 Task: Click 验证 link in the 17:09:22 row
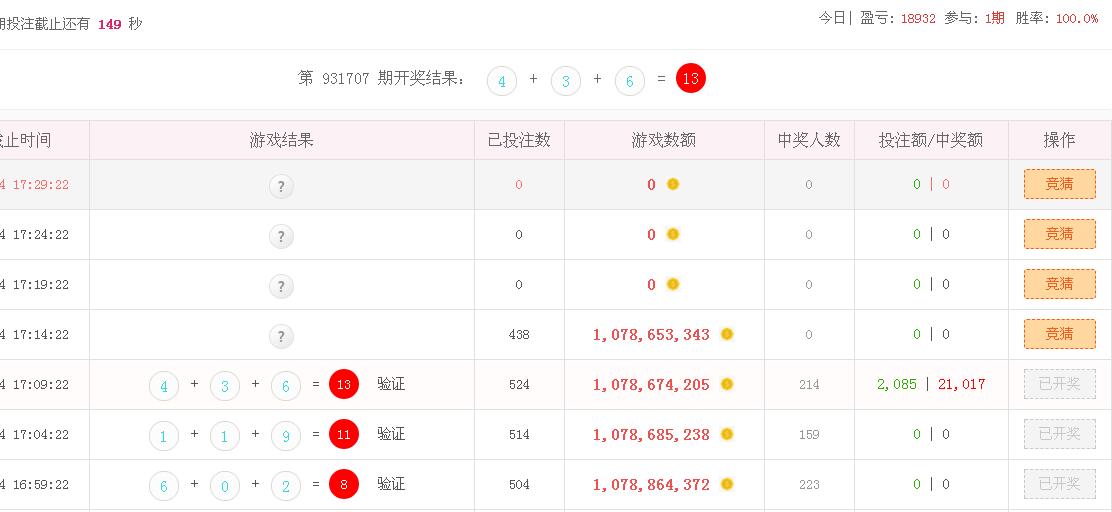(391, 384)
